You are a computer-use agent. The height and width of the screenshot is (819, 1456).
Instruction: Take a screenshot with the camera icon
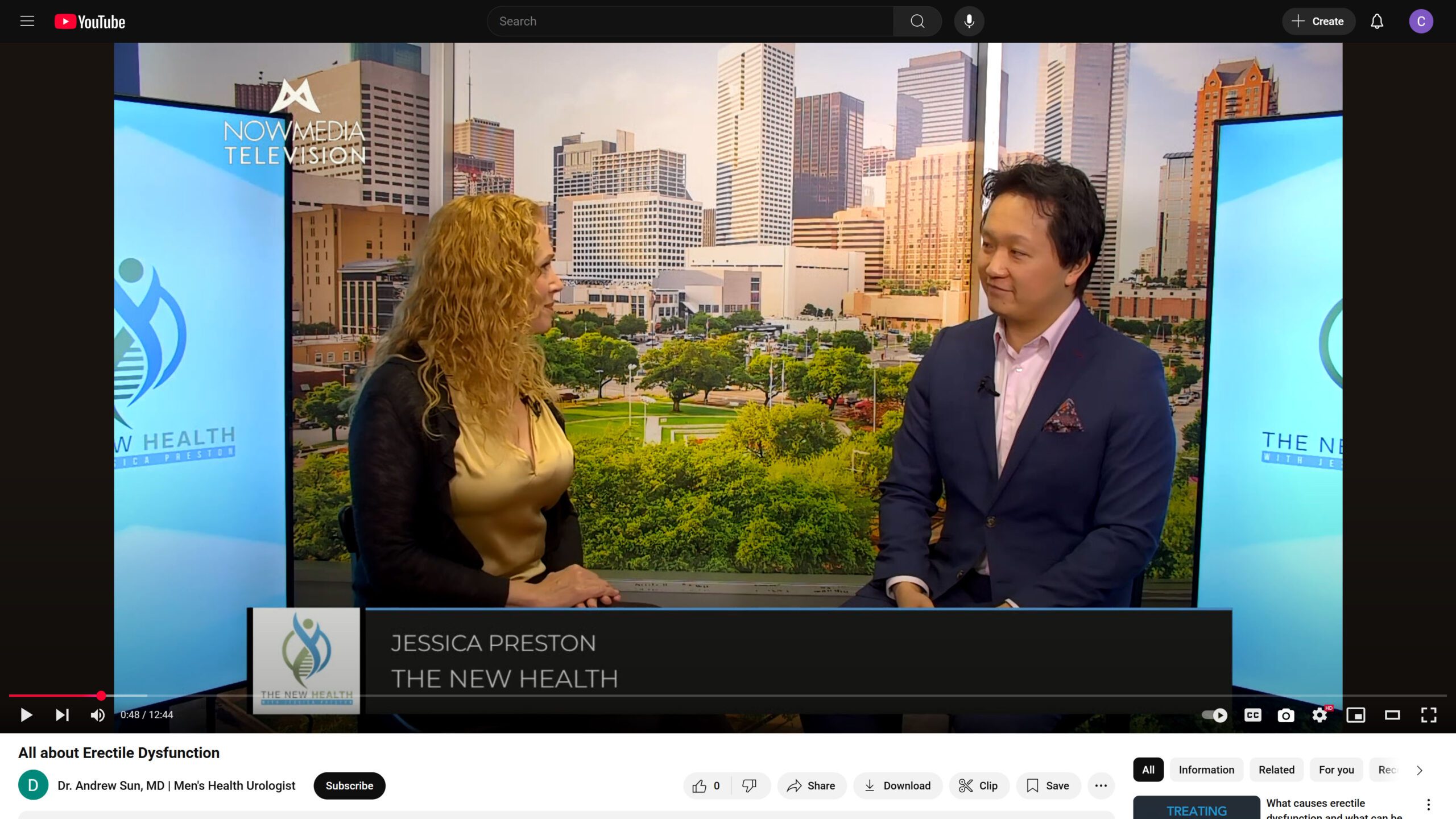[x=1286, y=715]
